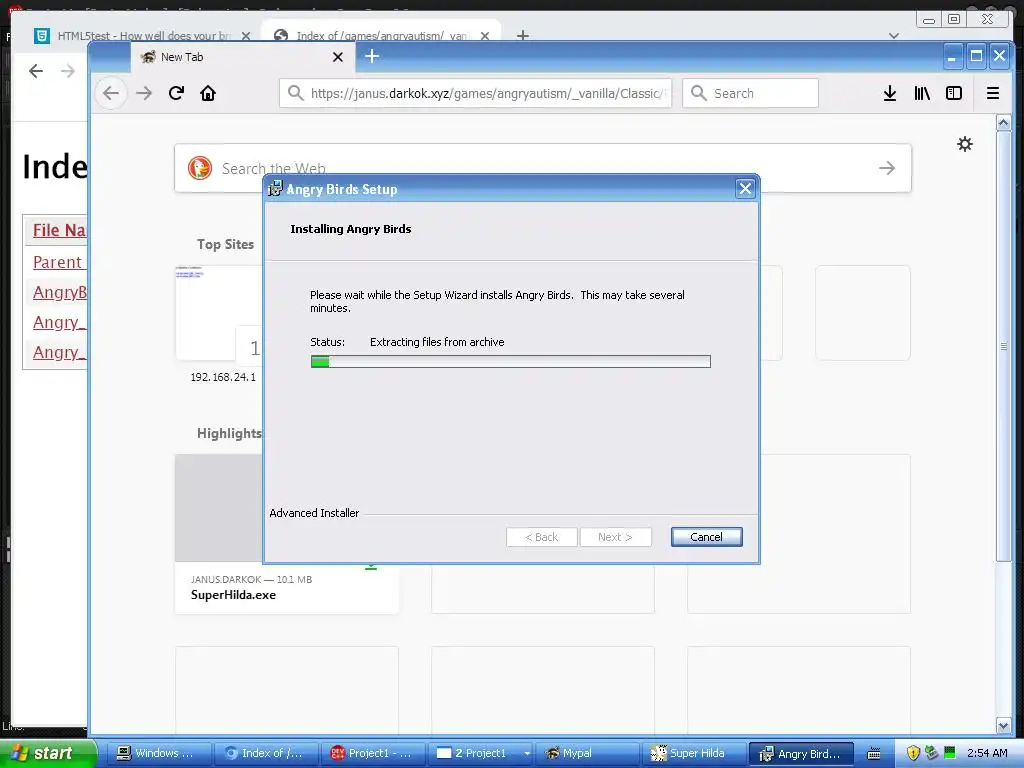This screenshot has height=768, width=1024.
Task: Open the SuperHilda.exe highlight card
Action: pos(287,534)
